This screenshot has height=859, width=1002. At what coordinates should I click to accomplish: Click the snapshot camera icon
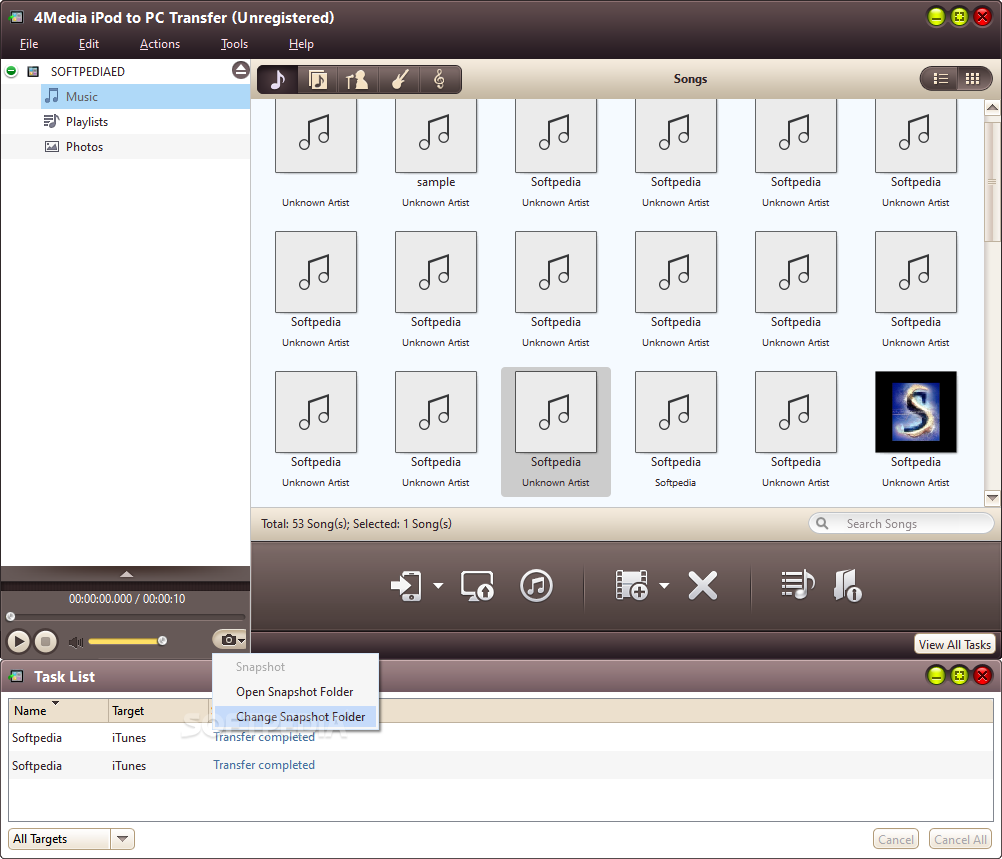click(x=228, y=639)
